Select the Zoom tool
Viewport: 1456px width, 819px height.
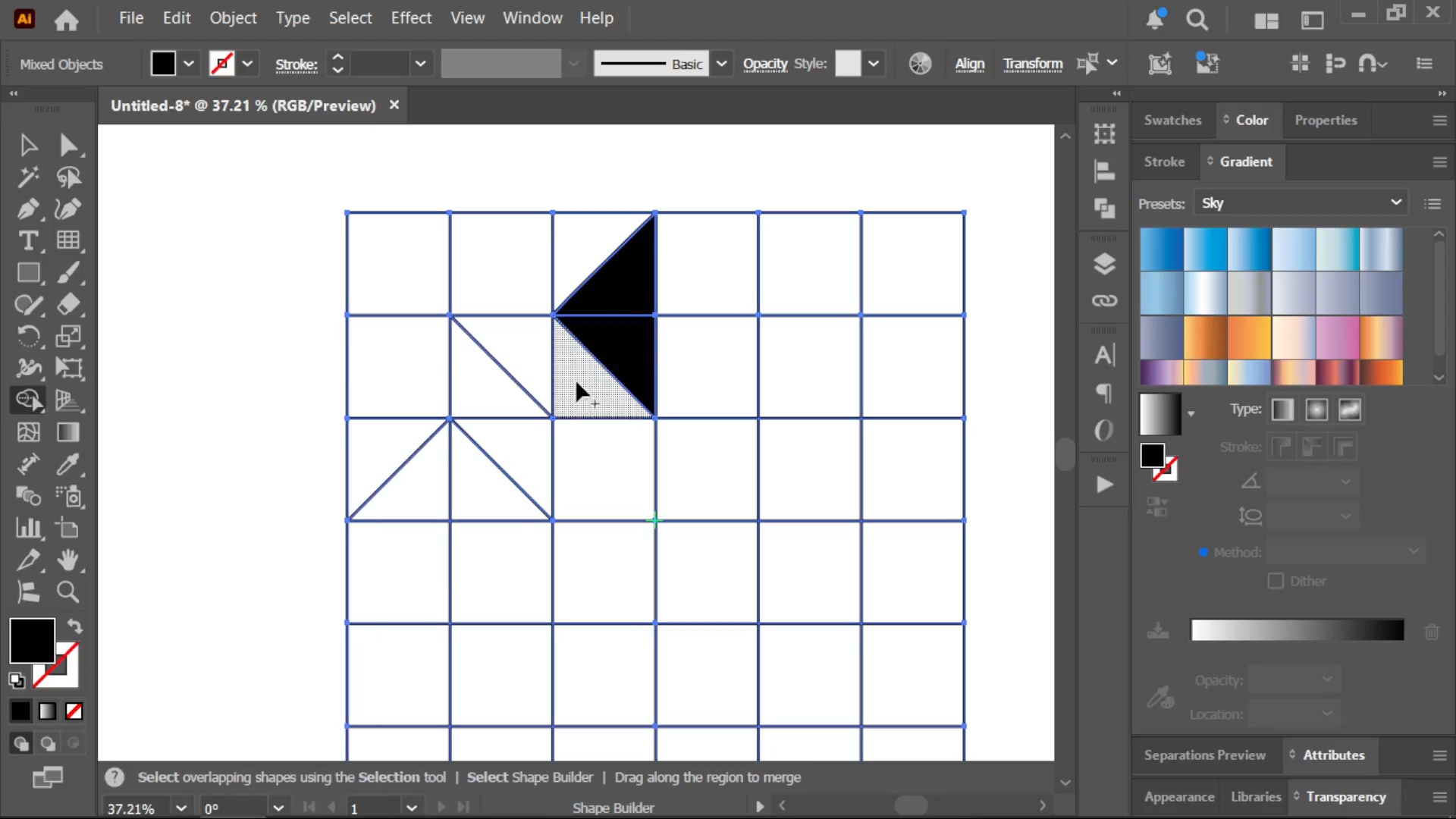pyautogui.click(x=68, y=591)
